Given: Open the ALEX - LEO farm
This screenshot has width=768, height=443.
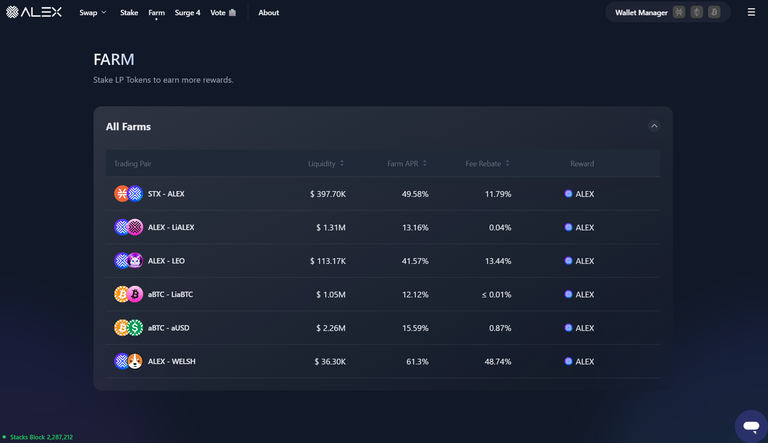Looking at the screenshot, I should pyautogui.click(x=383, y=261).
